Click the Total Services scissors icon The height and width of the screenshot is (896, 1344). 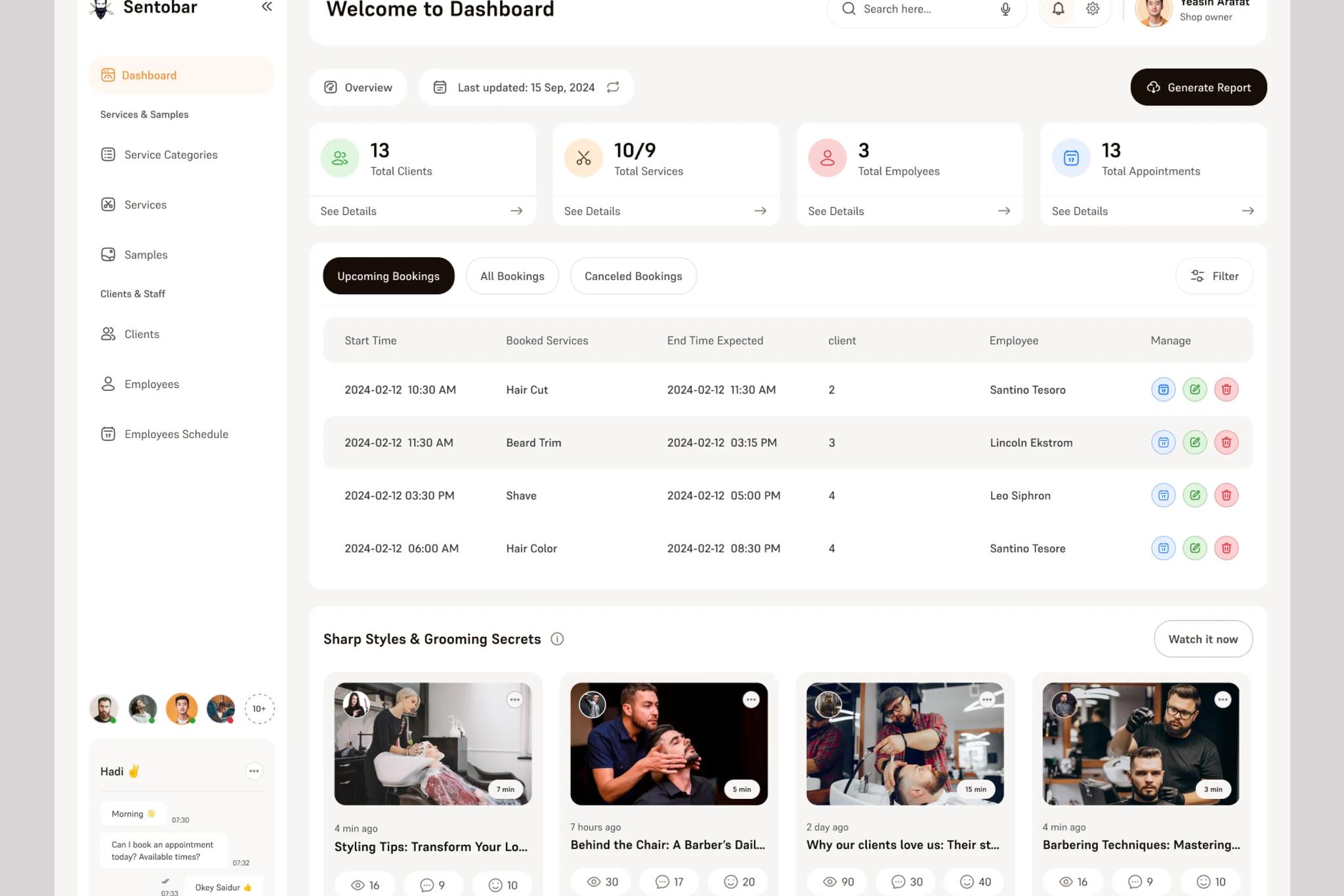583,158
